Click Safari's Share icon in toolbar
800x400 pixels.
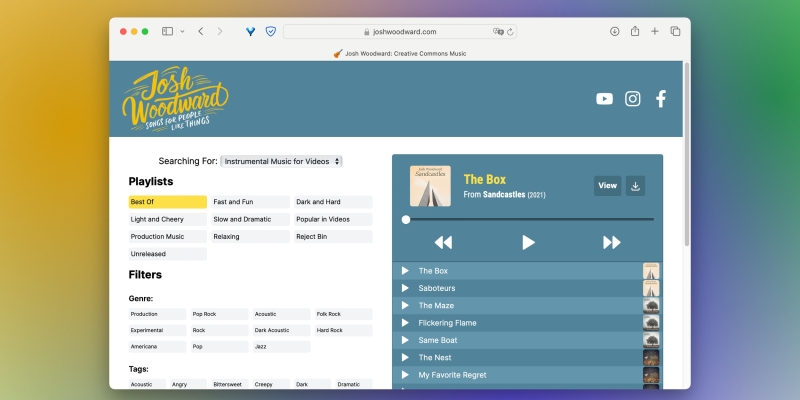[x=634, y=31]
